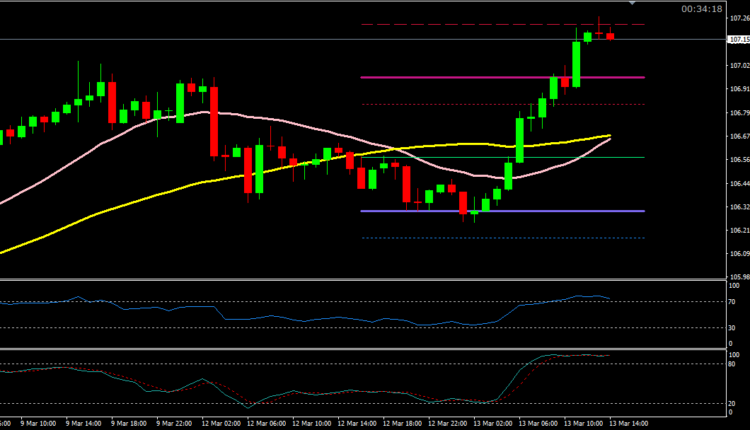Click the 106.32 price scale label
The width and height of the screenshot is (750, 430).
[x=737, y=207]
